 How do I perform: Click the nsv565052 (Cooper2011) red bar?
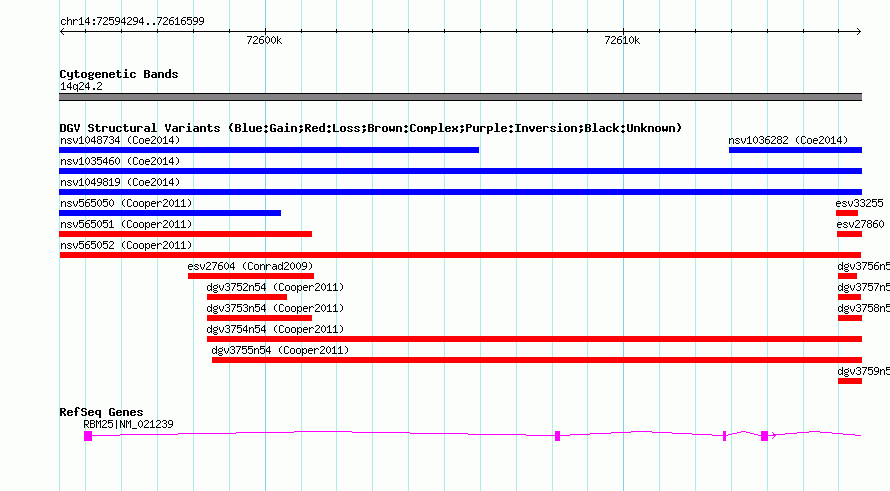point(460,255)
